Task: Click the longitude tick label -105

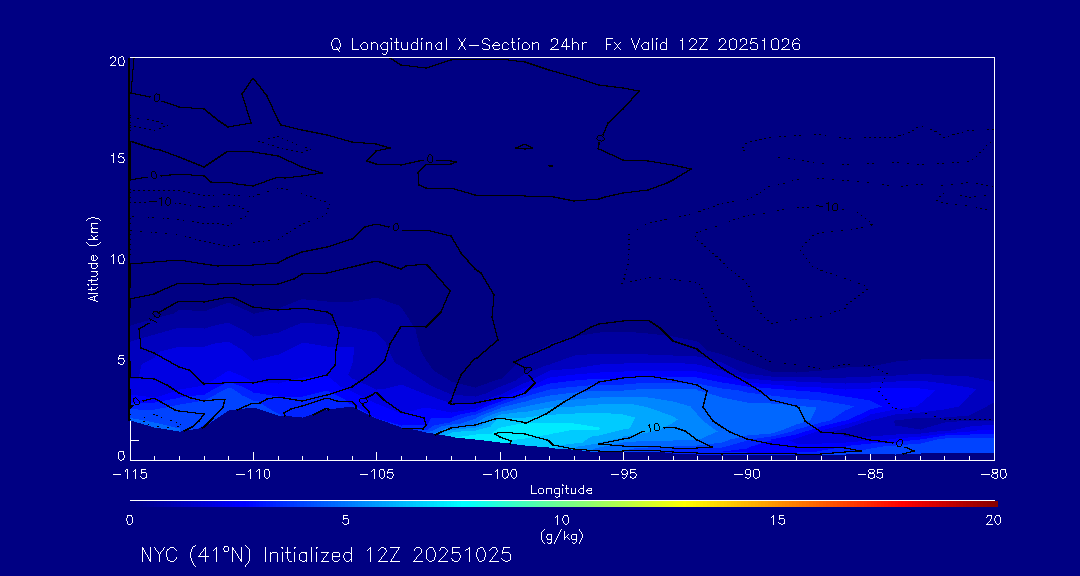Action: pos(376,474)
